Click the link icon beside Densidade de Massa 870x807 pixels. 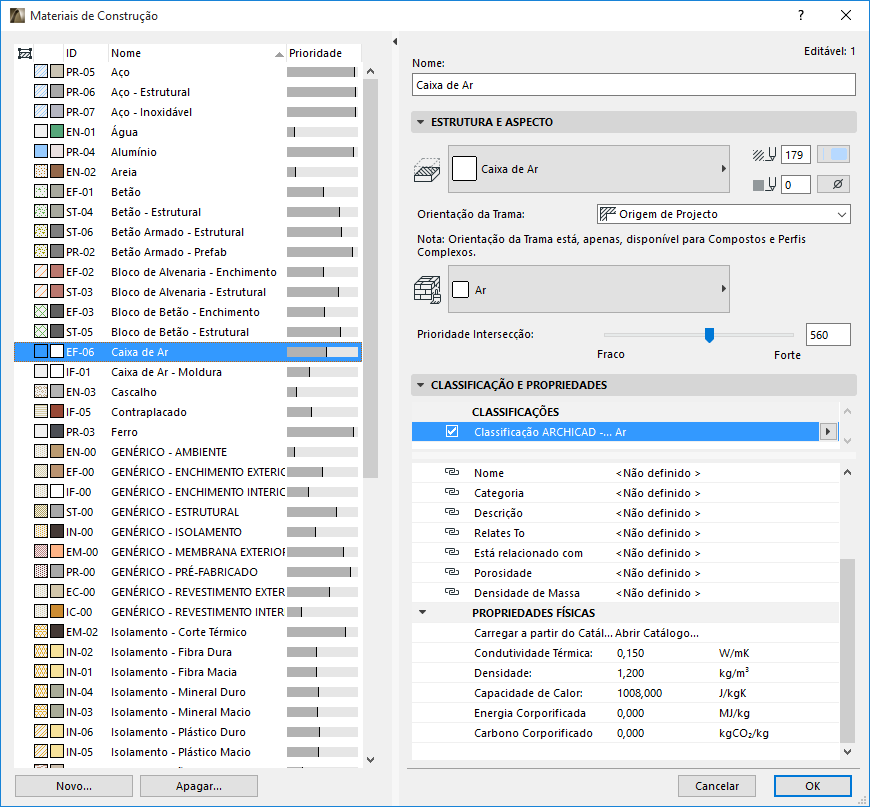pyautogui.click(x=452, y=592)
